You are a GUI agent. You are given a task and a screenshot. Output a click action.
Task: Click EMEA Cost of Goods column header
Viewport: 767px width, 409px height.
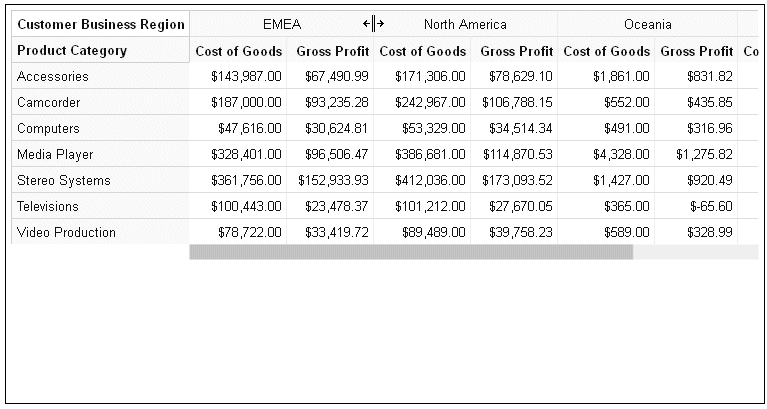tap(238, 50)
